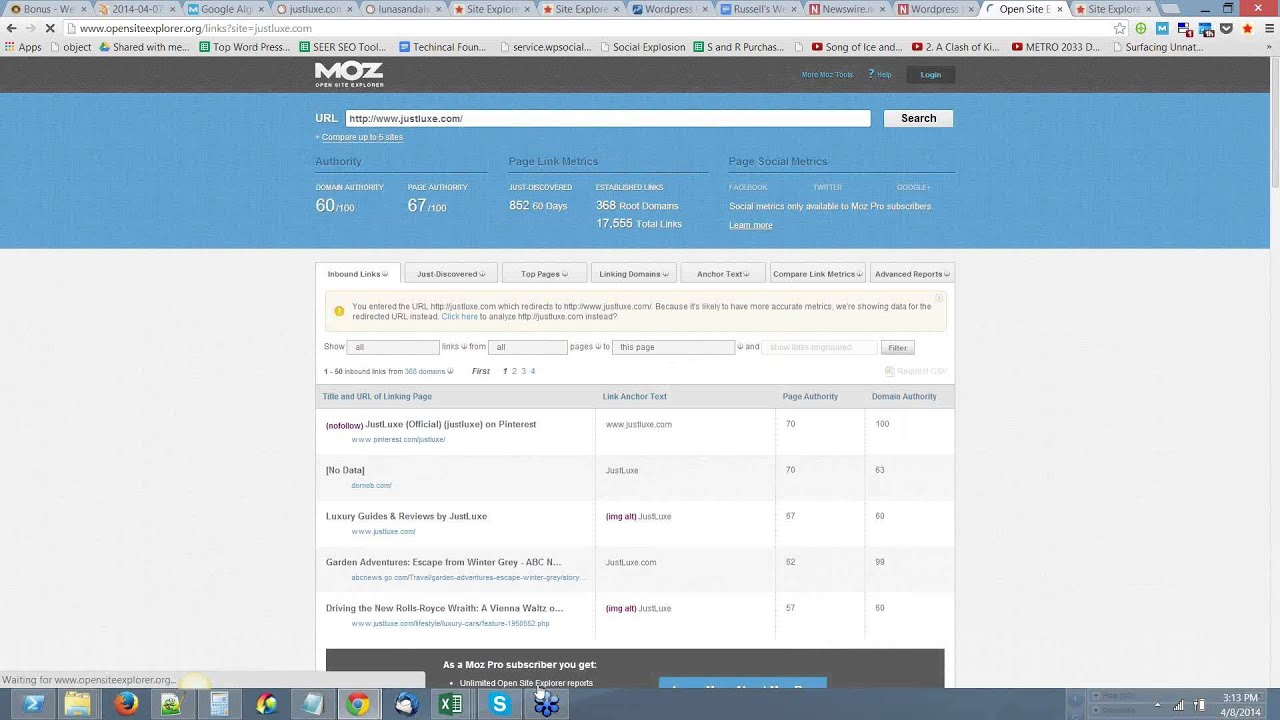Screen dimensions: 1280x720
Task: Switch to the Linking Domains tab
Action: pos(634,274)
